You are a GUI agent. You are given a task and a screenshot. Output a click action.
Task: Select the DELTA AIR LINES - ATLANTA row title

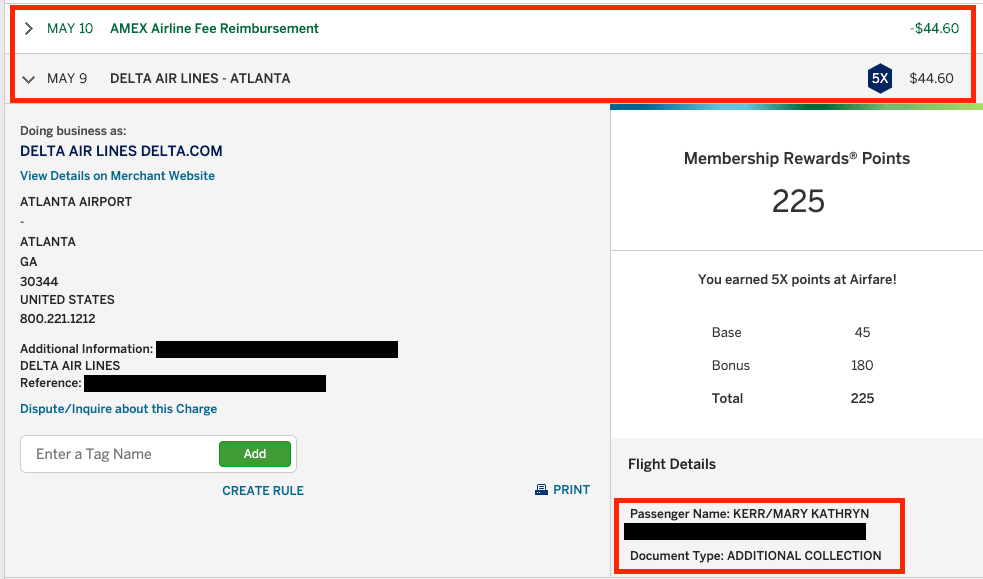click(x=200, y=79)
